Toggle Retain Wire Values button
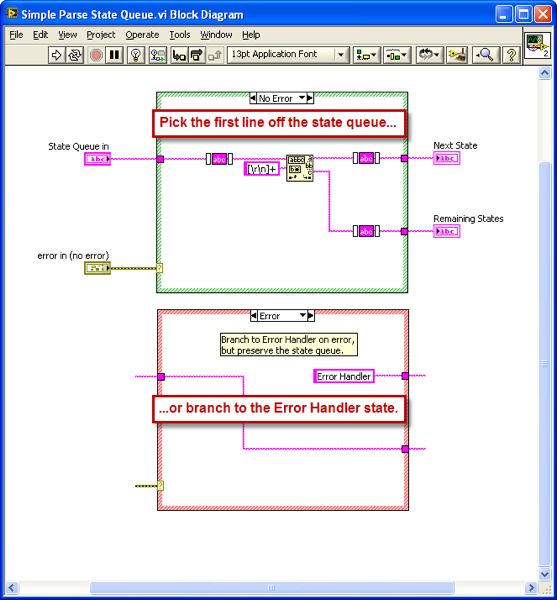This screenshot has width=557, height=600. (158, 55)
